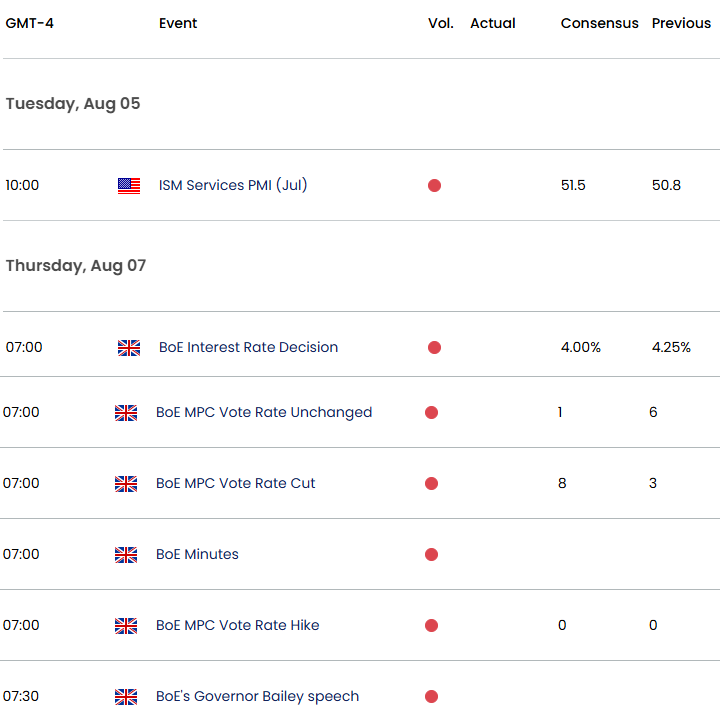Screen dimensions: 720x716
Task: Click the Thursday, Aug 07 date heading
Action: (x=76, y=265)
